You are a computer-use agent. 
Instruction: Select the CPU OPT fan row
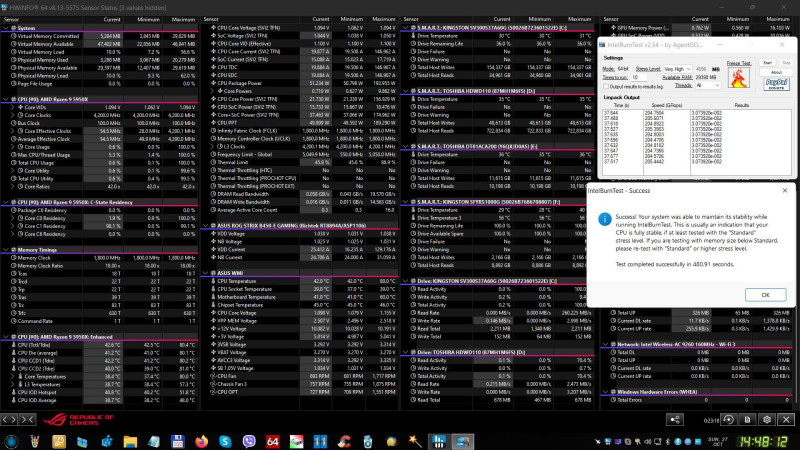click(299, 392)
